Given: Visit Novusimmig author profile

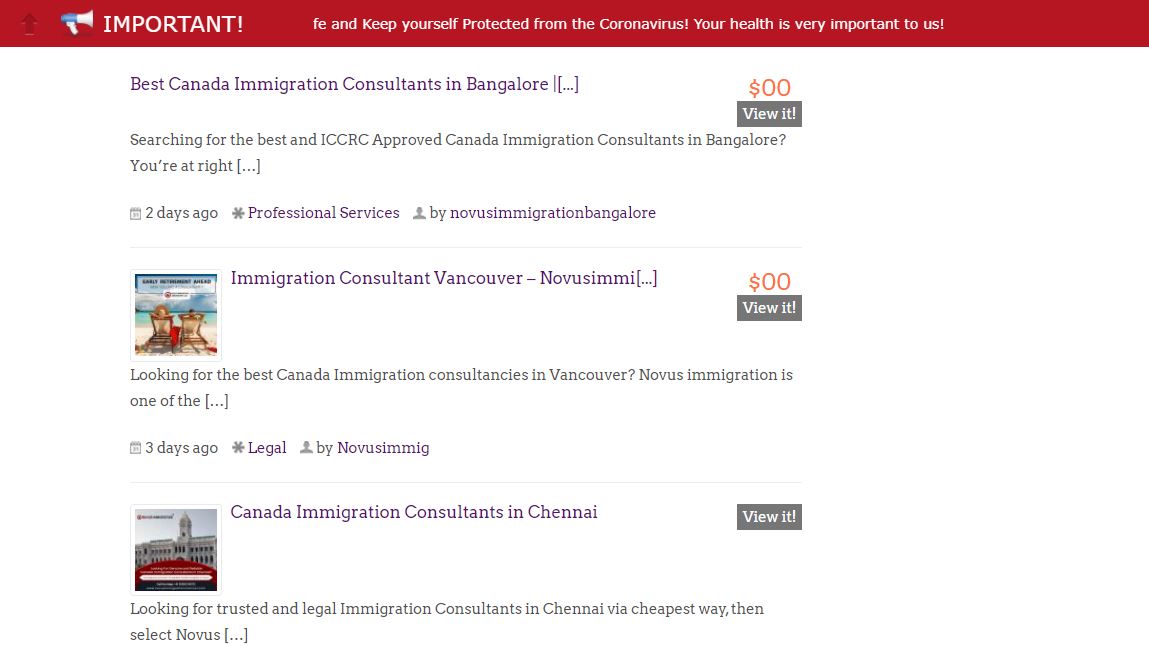Looking at the screenshot, I should point(383,448).
